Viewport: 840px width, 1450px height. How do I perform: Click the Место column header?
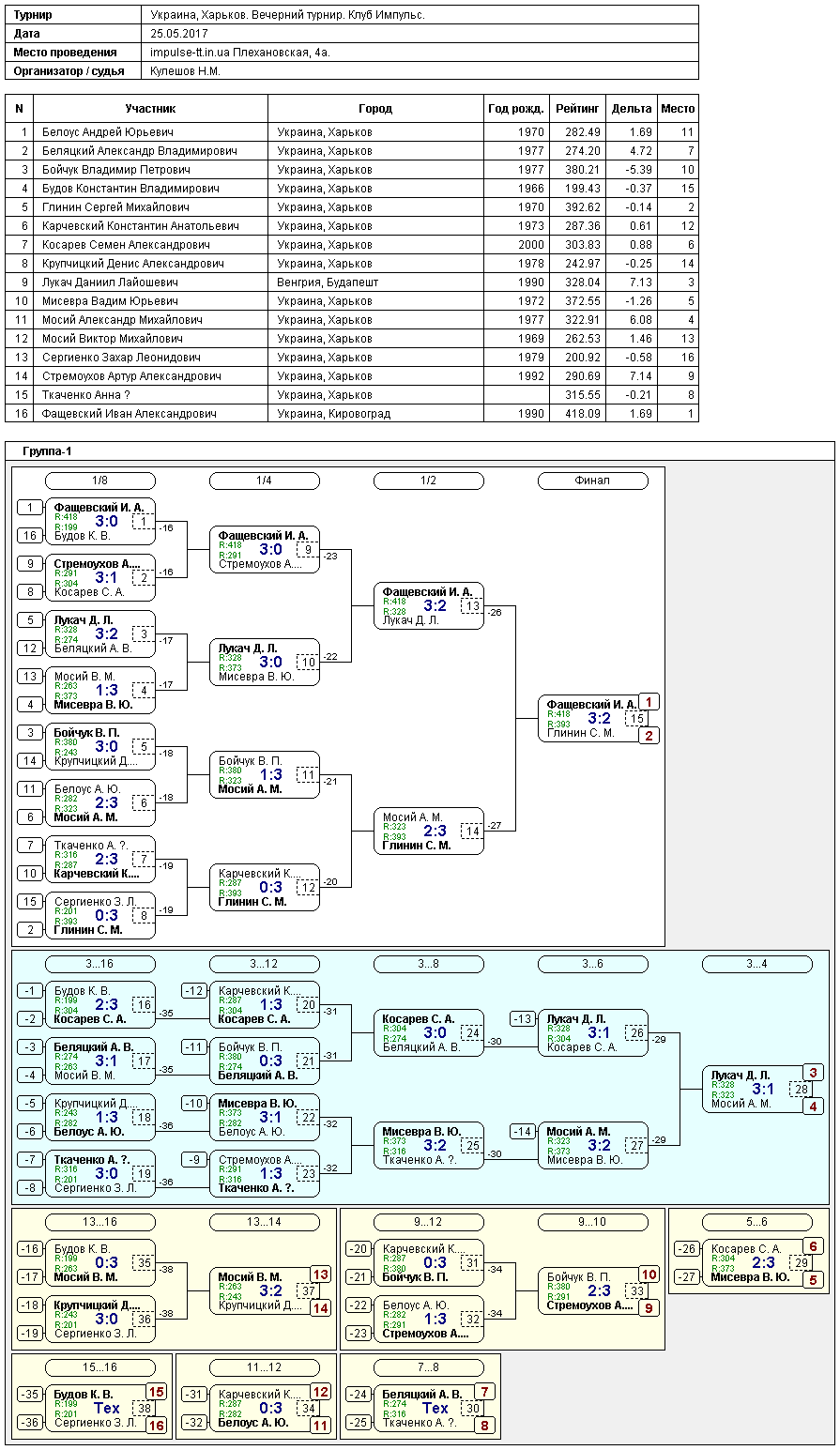(678, 108)
